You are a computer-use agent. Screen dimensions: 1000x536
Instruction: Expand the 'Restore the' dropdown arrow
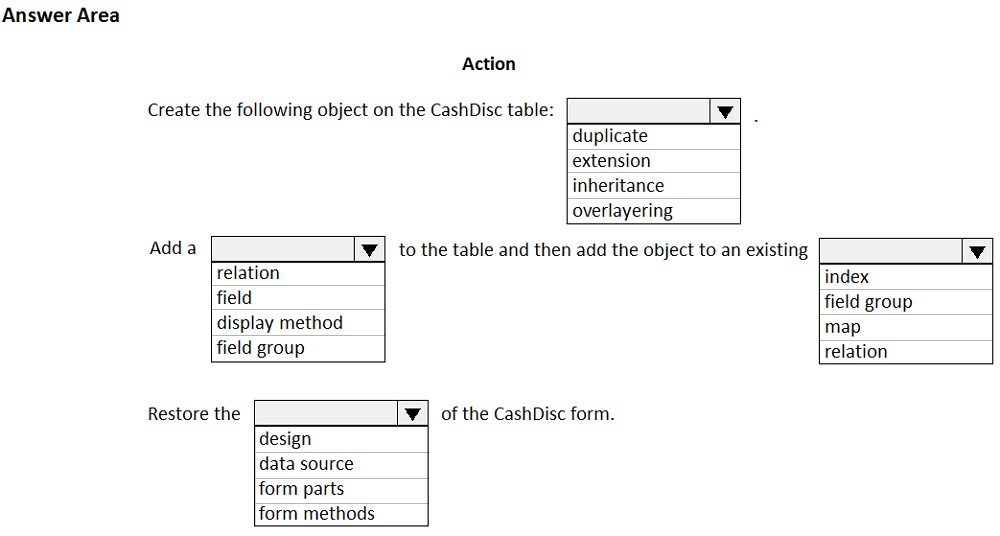tap(411, 414)
